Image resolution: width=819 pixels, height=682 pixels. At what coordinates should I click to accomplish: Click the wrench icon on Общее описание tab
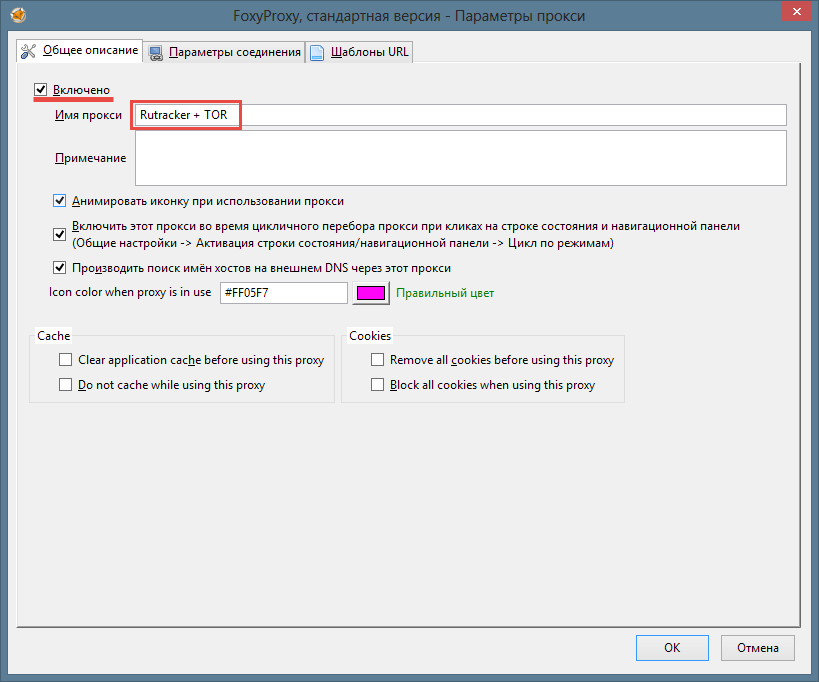pos(29,50)
